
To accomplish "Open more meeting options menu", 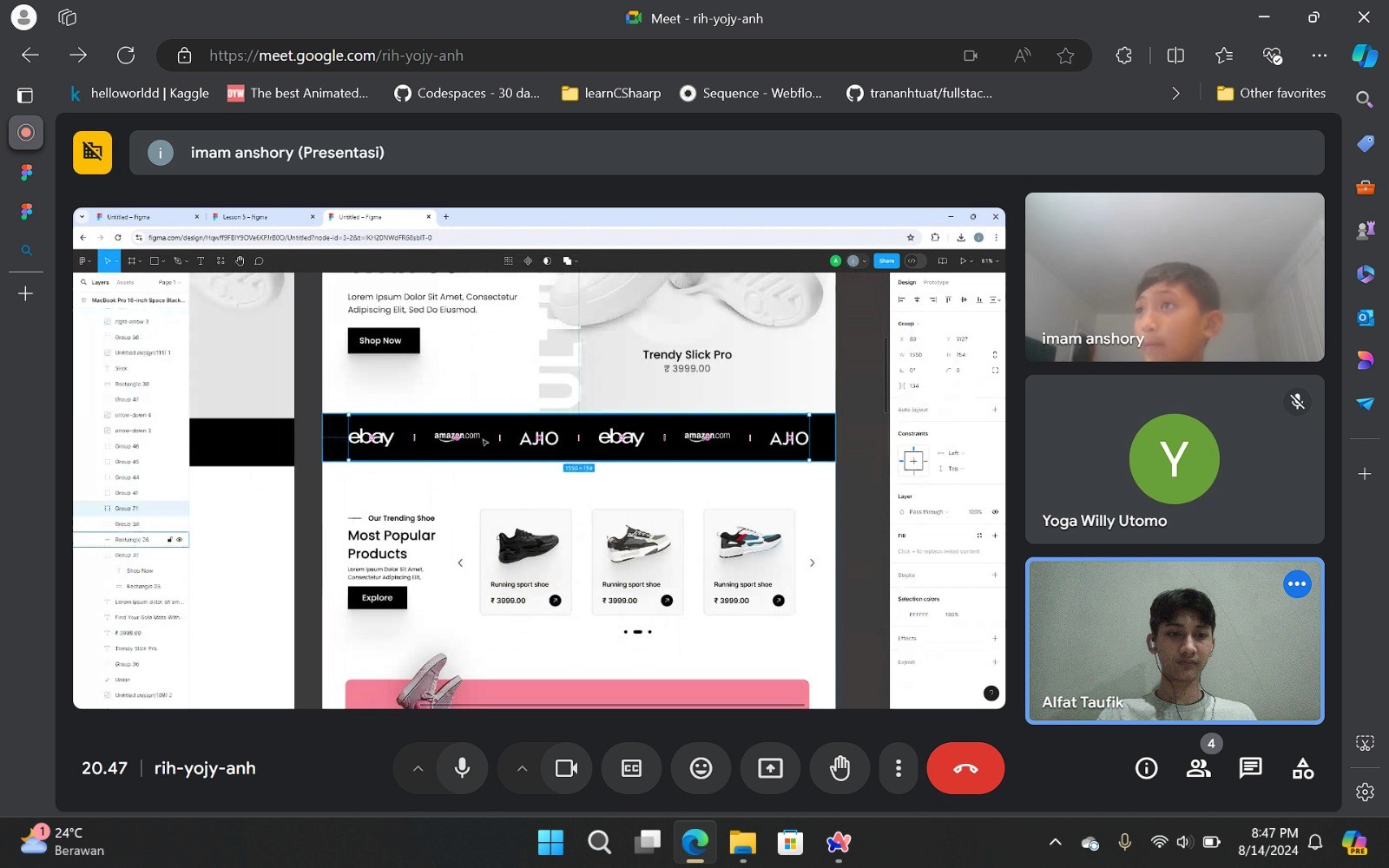I will (x=899, y=768).
